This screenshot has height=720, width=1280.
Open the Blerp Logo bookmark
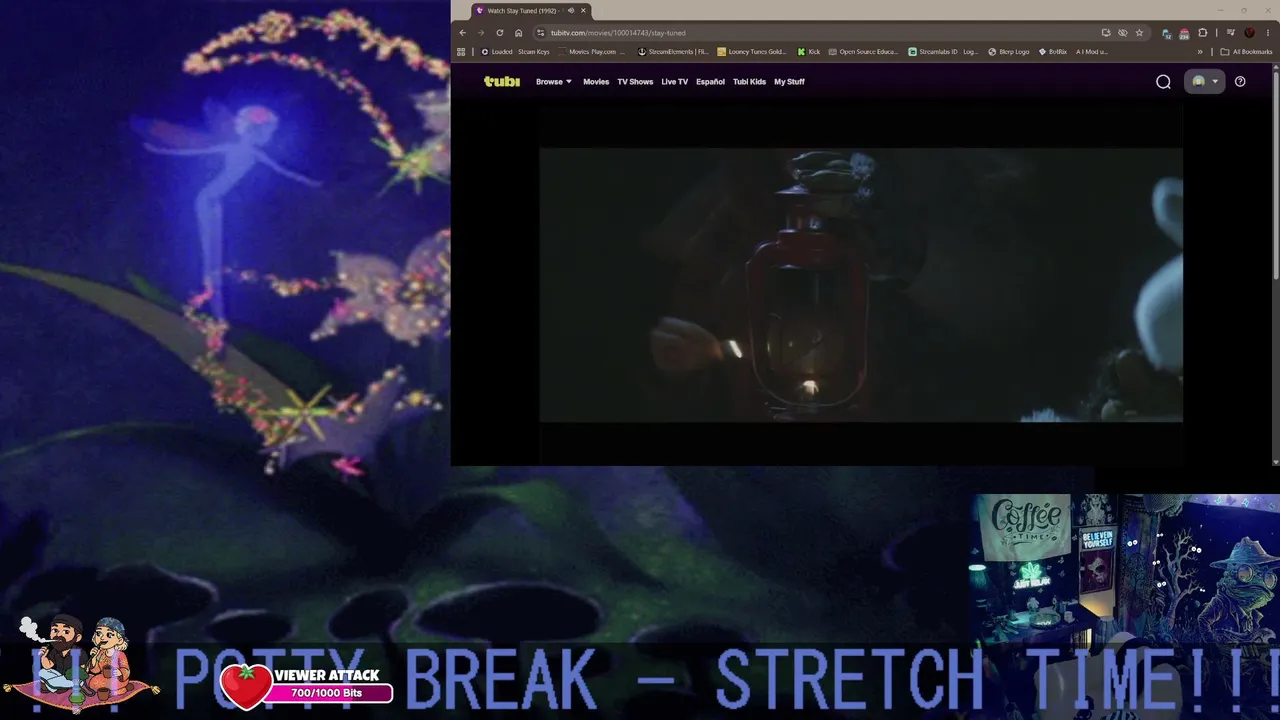[x=1009, y=52]
